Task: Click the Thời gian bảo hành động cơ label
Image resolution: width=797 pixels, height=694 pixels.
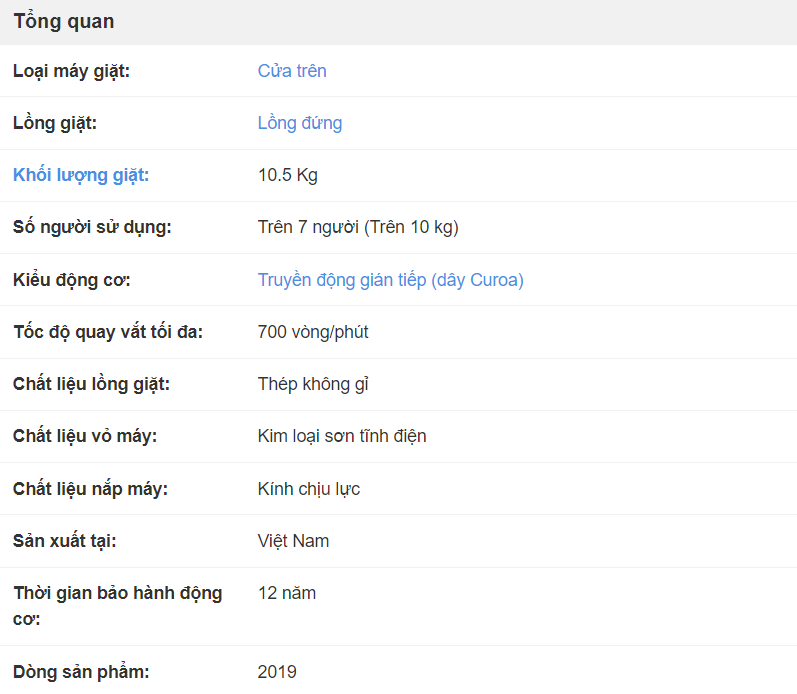Action: (x=117, y=606)
